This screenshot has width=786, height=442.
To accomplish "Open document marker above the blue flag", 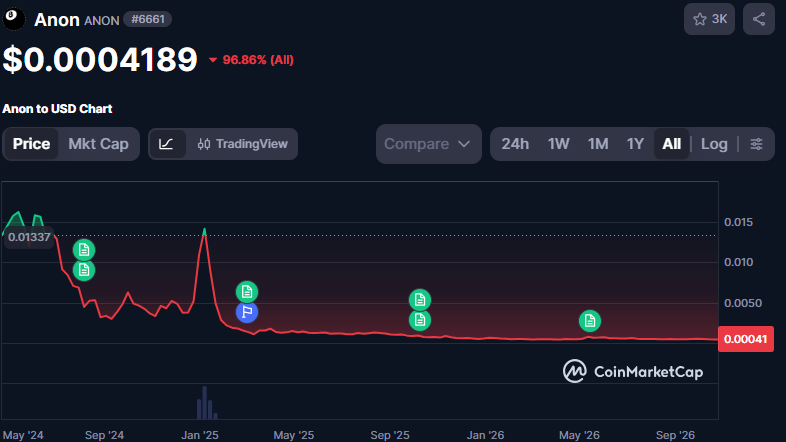I will pos(247,292).
